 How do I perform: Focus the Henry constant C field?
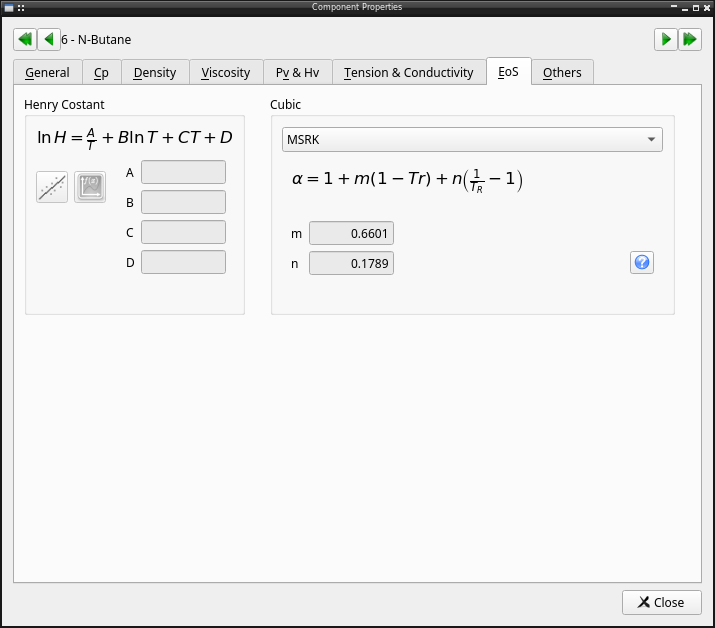coord(183,232)
